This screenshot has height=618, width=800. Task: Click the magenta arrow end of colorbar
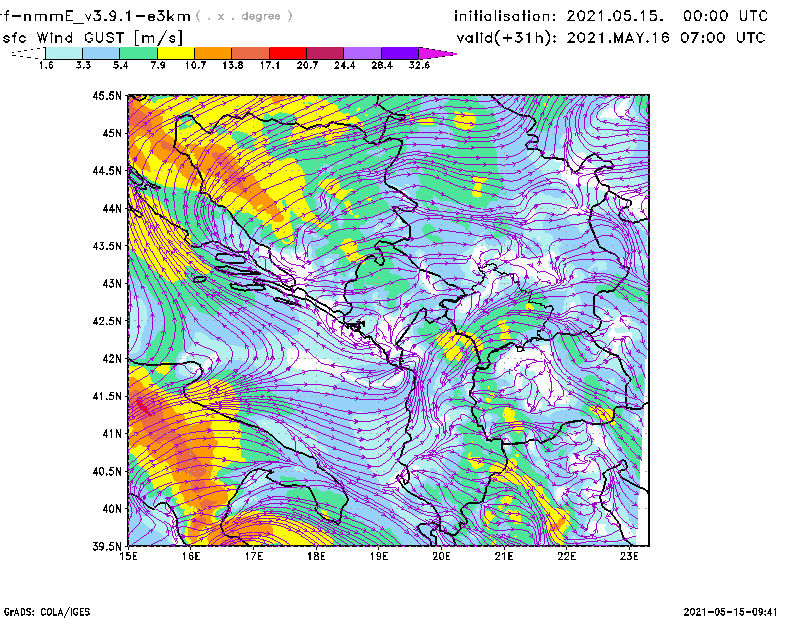click(x=437, y=53)
